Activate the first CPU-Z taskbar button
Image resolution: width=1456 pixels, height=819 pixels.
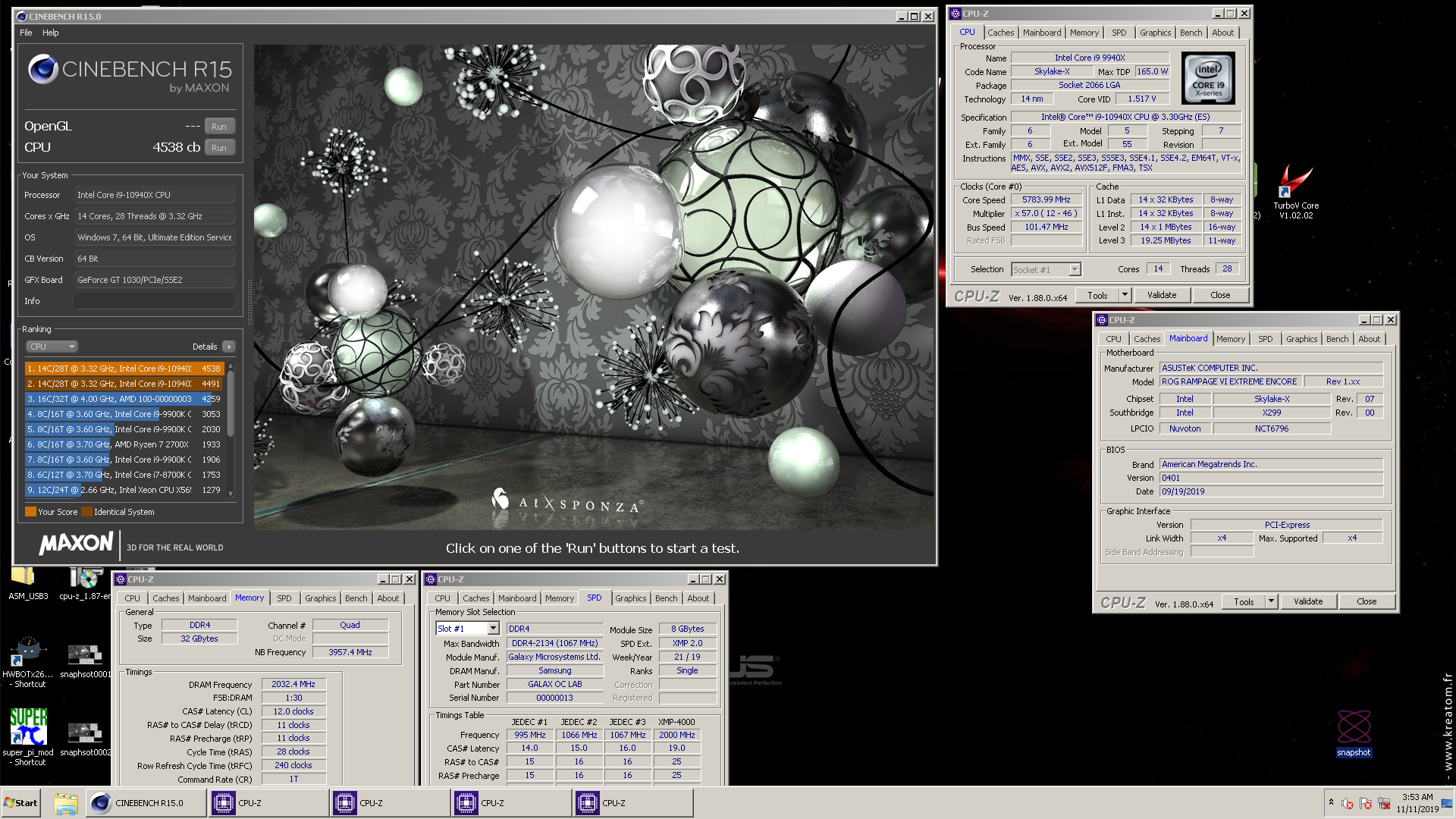(x=267, y=803)
